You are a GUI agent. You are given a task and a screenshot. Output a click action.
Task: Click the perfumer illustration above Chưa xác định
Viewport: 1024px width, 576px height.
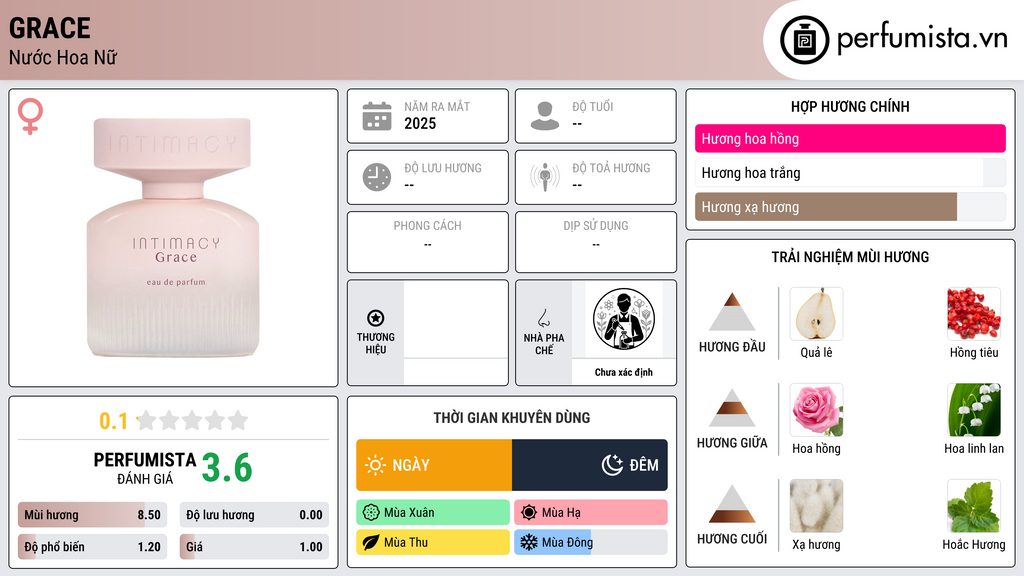pyautogui.click(x=624, y=319)
